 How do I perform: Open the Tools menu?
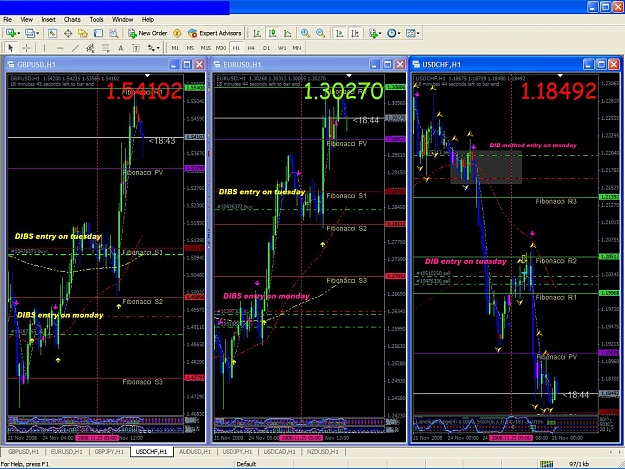point(96,20)
